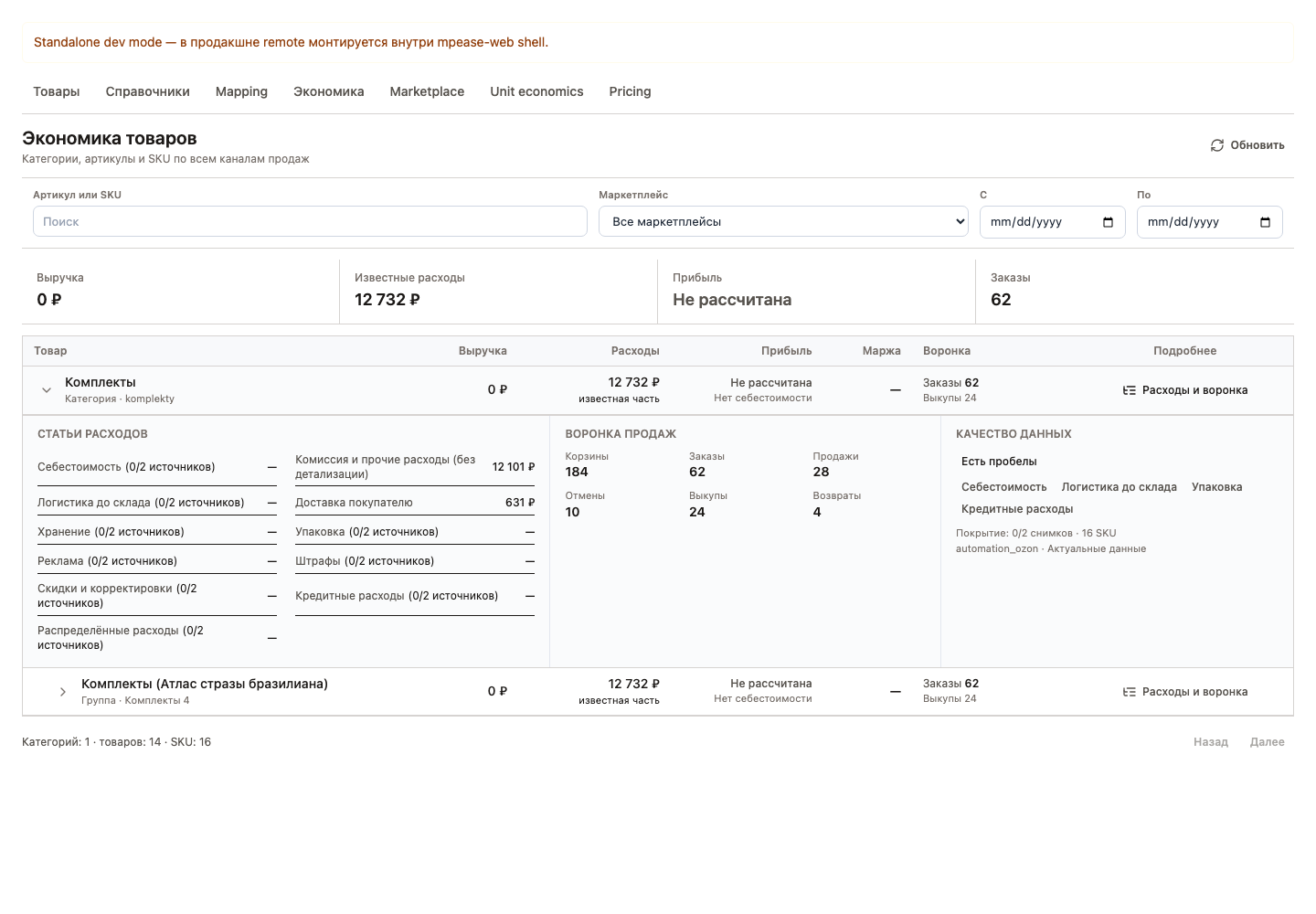The image size is (1316, 914).
Task: Click the Расходы column header
Action: (x=635, y=351)
